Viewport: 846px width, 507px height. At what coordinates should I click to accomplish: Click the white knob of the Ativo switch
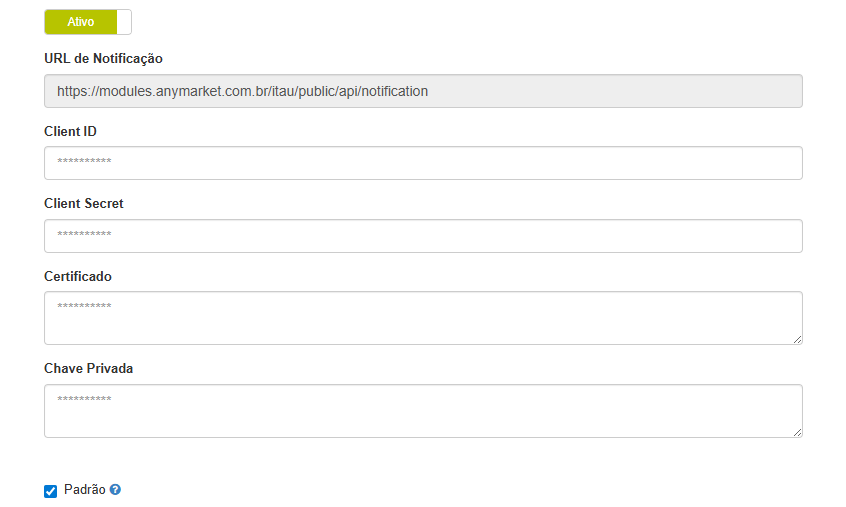(x=124, y=22)
